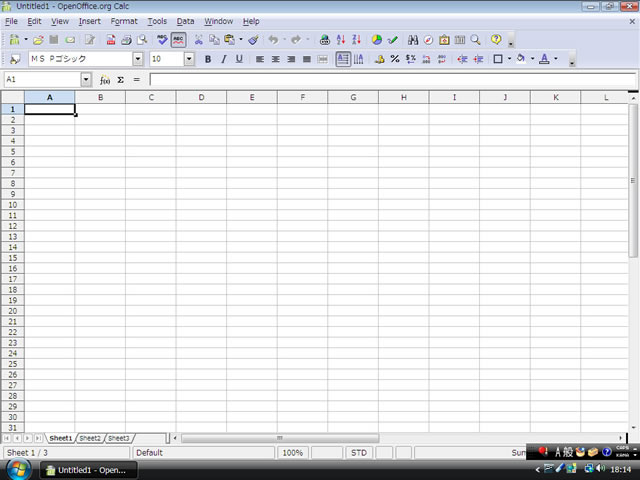Toggle AutoSpellcheck in the toolbar
The width and height of the screenshot is (640, 480).
coord(178,40)
